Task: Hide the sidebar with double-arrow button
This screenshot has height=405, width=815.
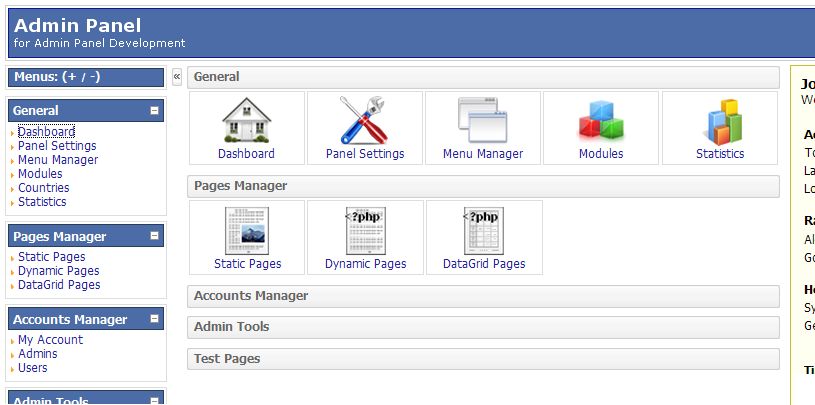Action: coord(177,77)
